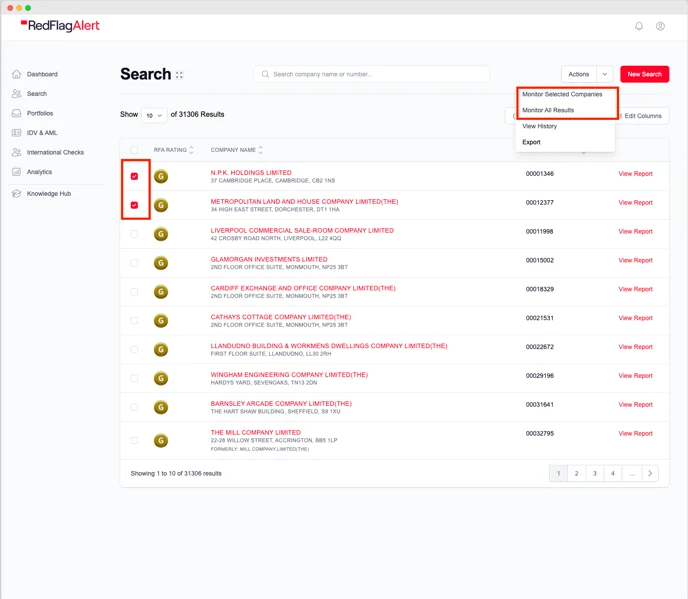This screenshot has width=688, height=599.
Task: Click the Analytics chart icon in sidebar
Action: (x=17, y=172)
